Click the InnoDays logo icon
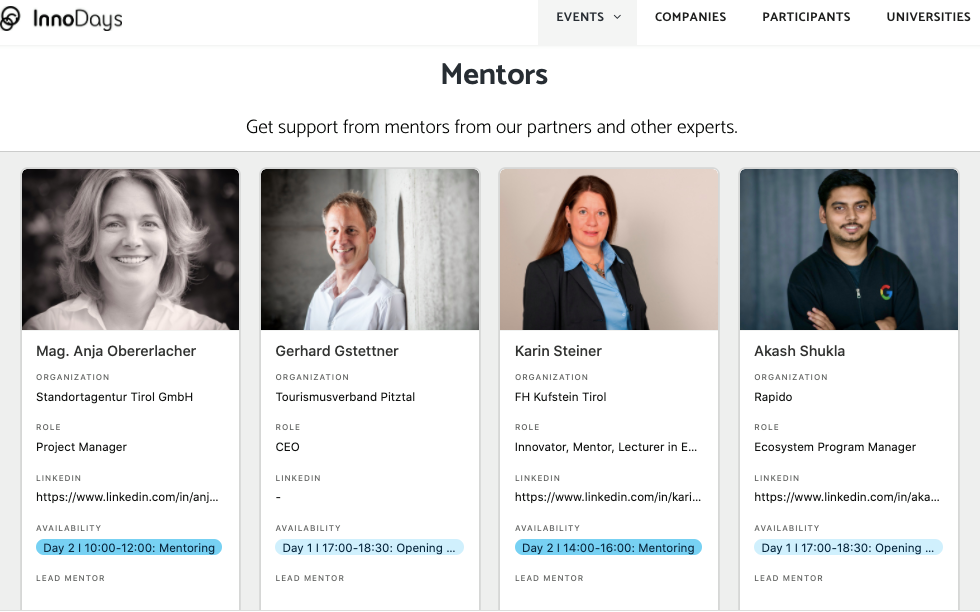The height and width of the screenshot is (612, 980). tap(9, 19)
